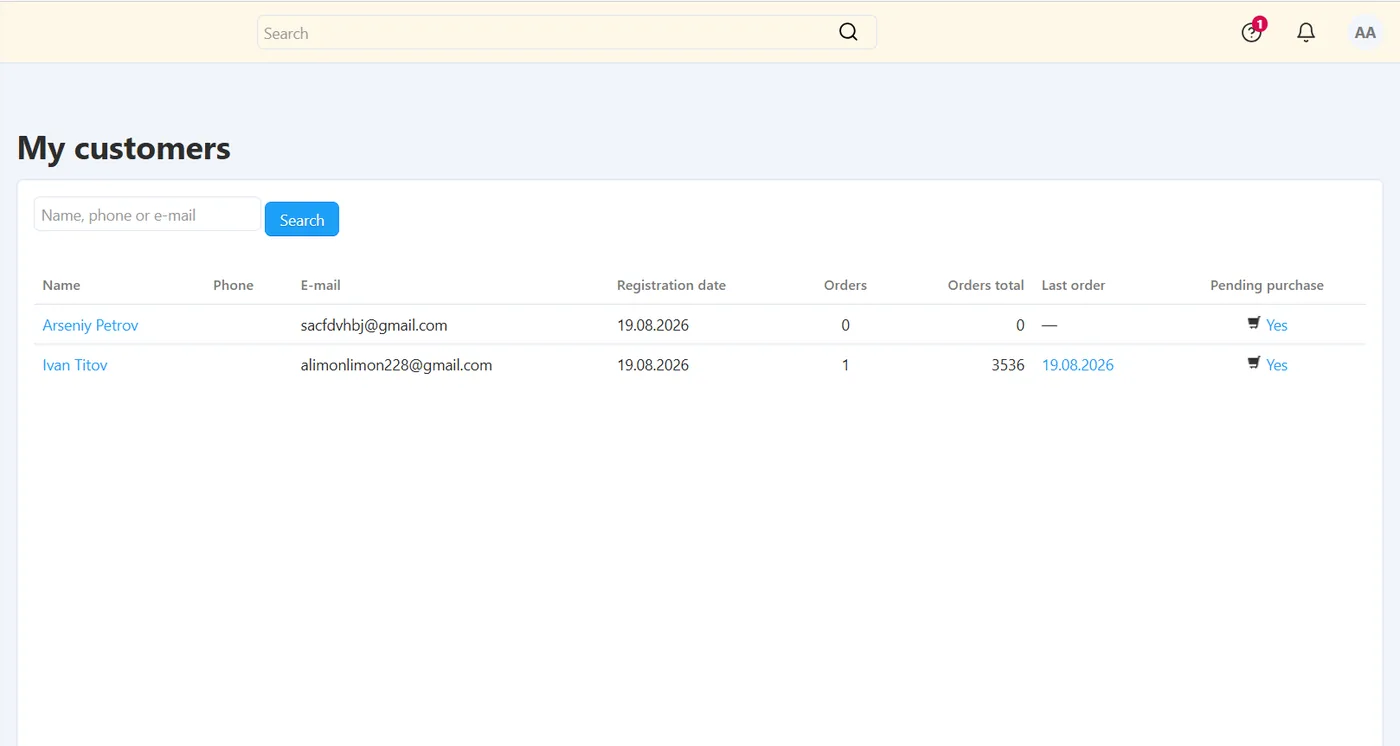Open Ivan Titov's last order dated 19.08.2026

[1078, 365]
